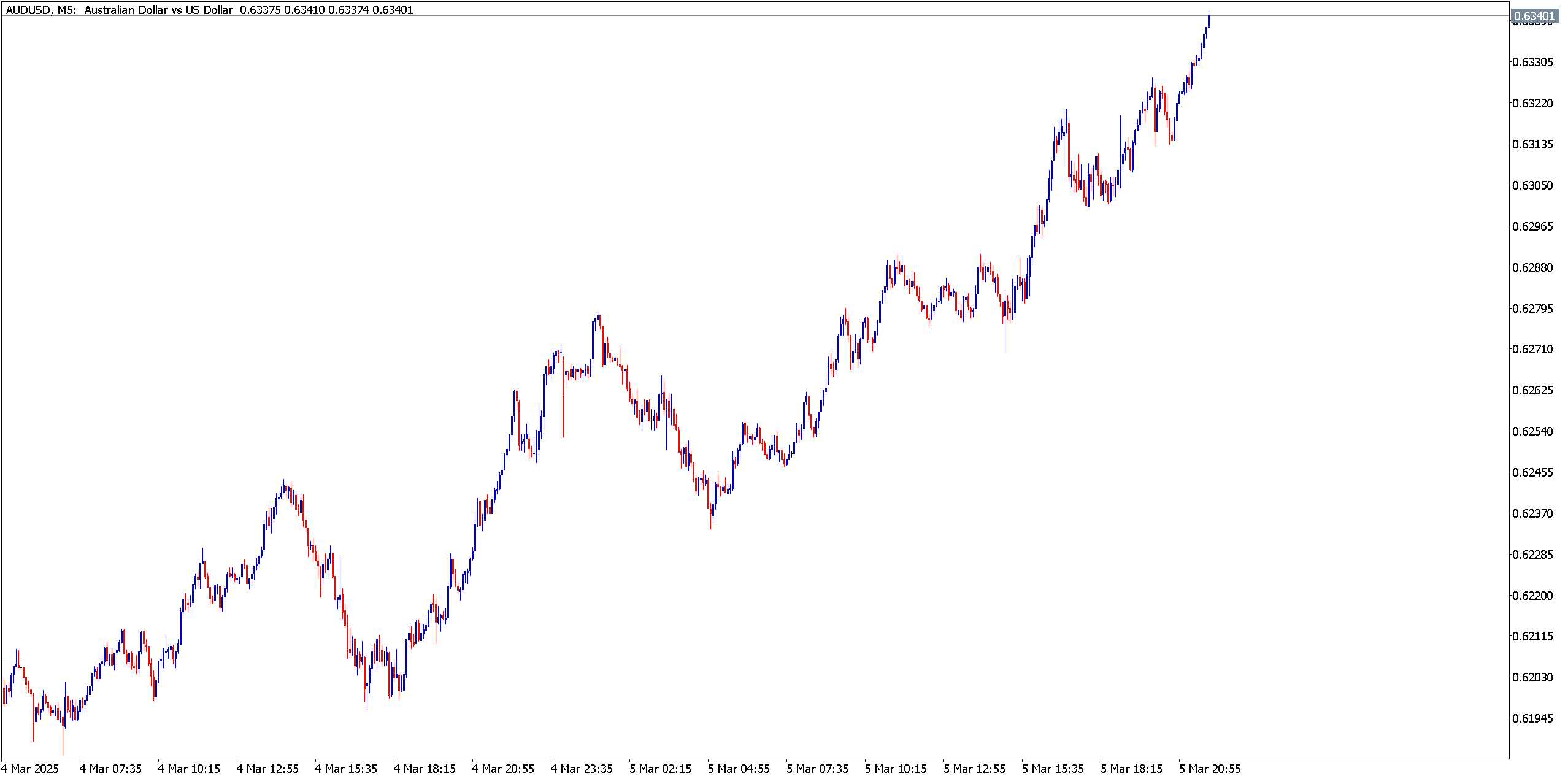This screenshot has height=779, width=1568.
Task: Click the 4 Mar 23:35 time label
Action: coord(582,769)
